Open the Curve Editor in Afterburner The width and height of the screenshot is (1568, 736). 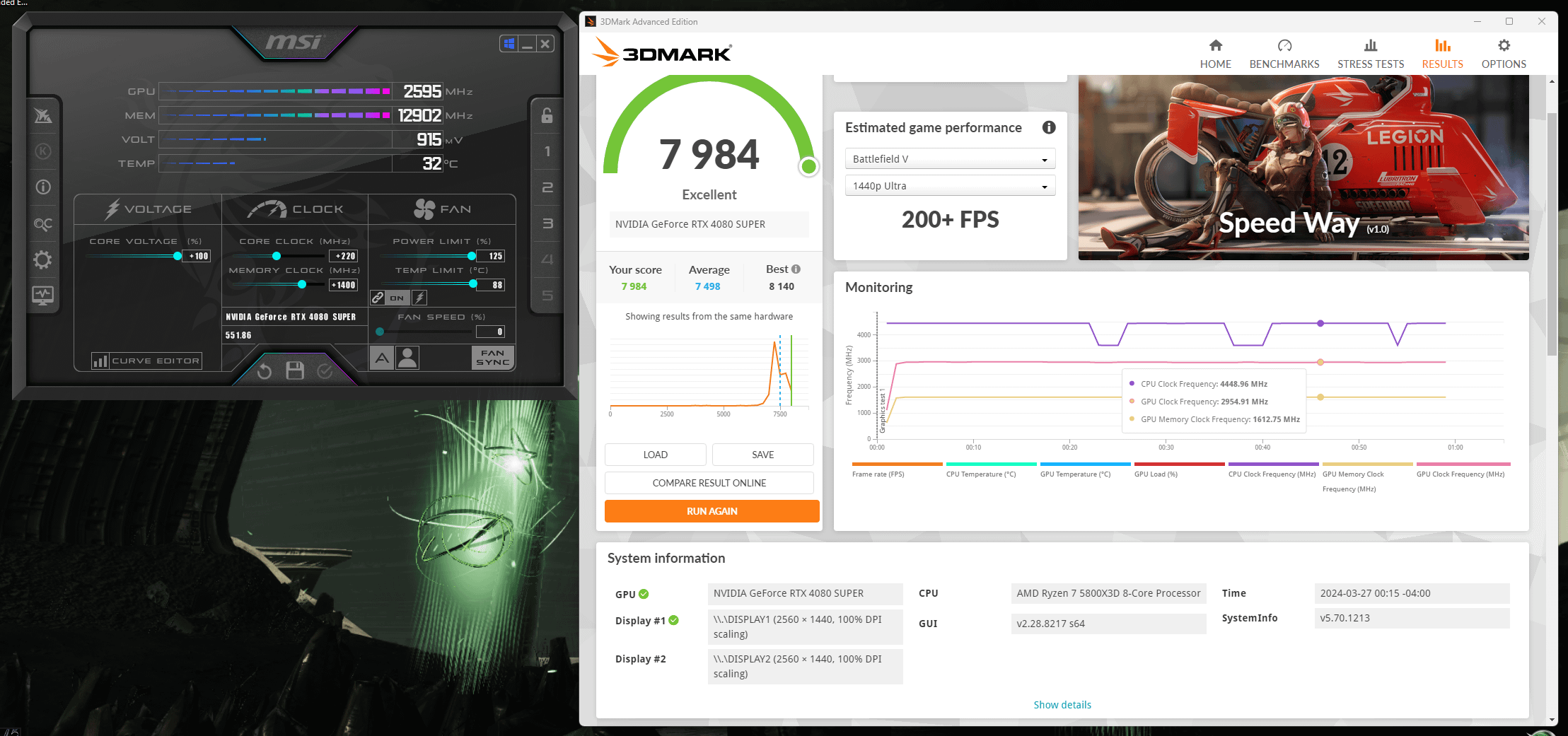147,361
